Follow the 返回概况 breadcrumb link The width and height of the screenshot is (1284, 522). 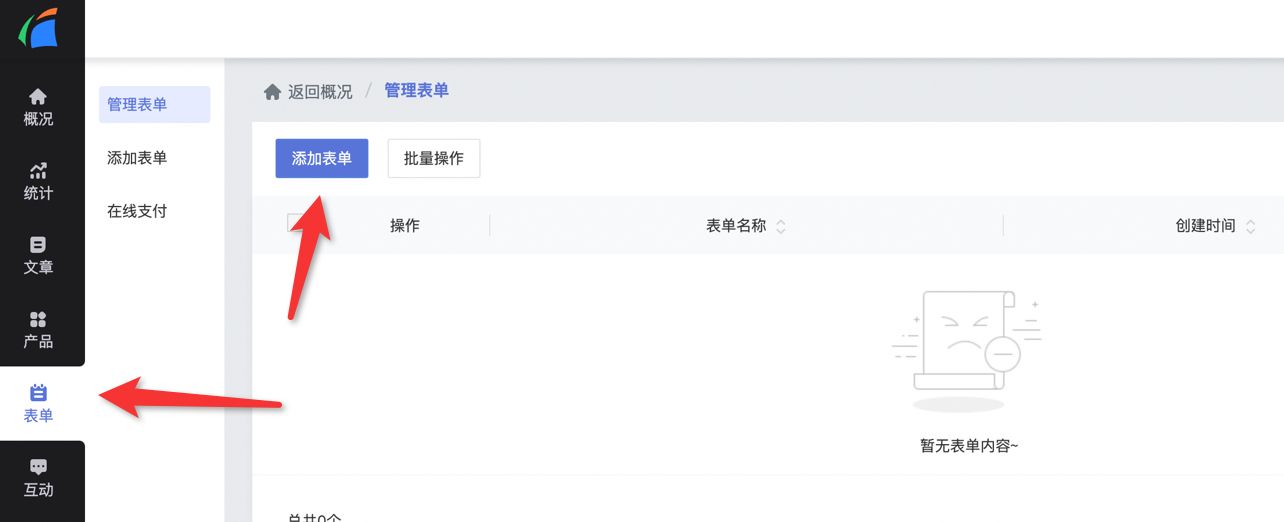[320, 91]
